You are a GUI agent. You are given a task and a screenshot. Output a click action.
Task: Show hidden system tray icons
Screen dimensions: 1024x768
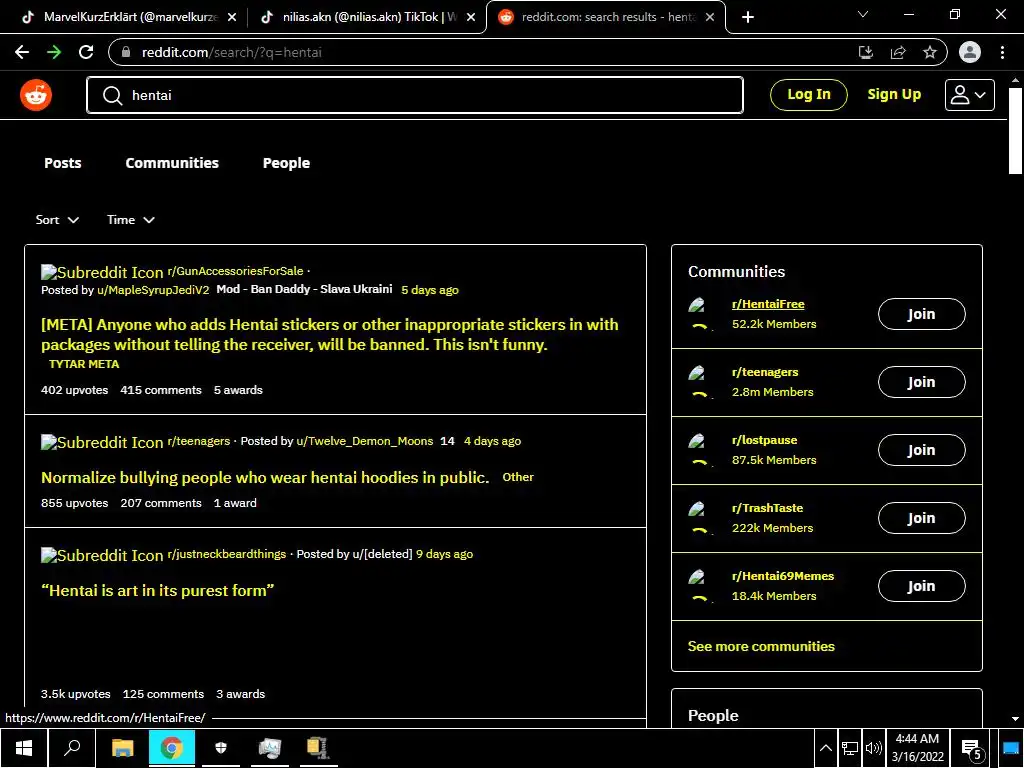(825, 748)
